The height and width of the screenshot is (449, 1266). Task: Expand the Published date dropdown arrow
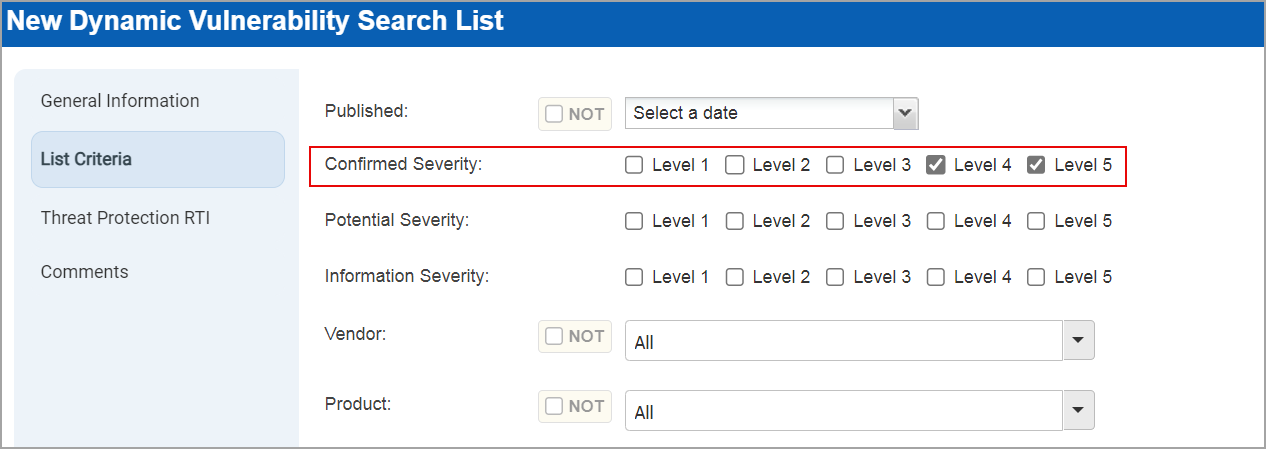[x=905, y=113]
